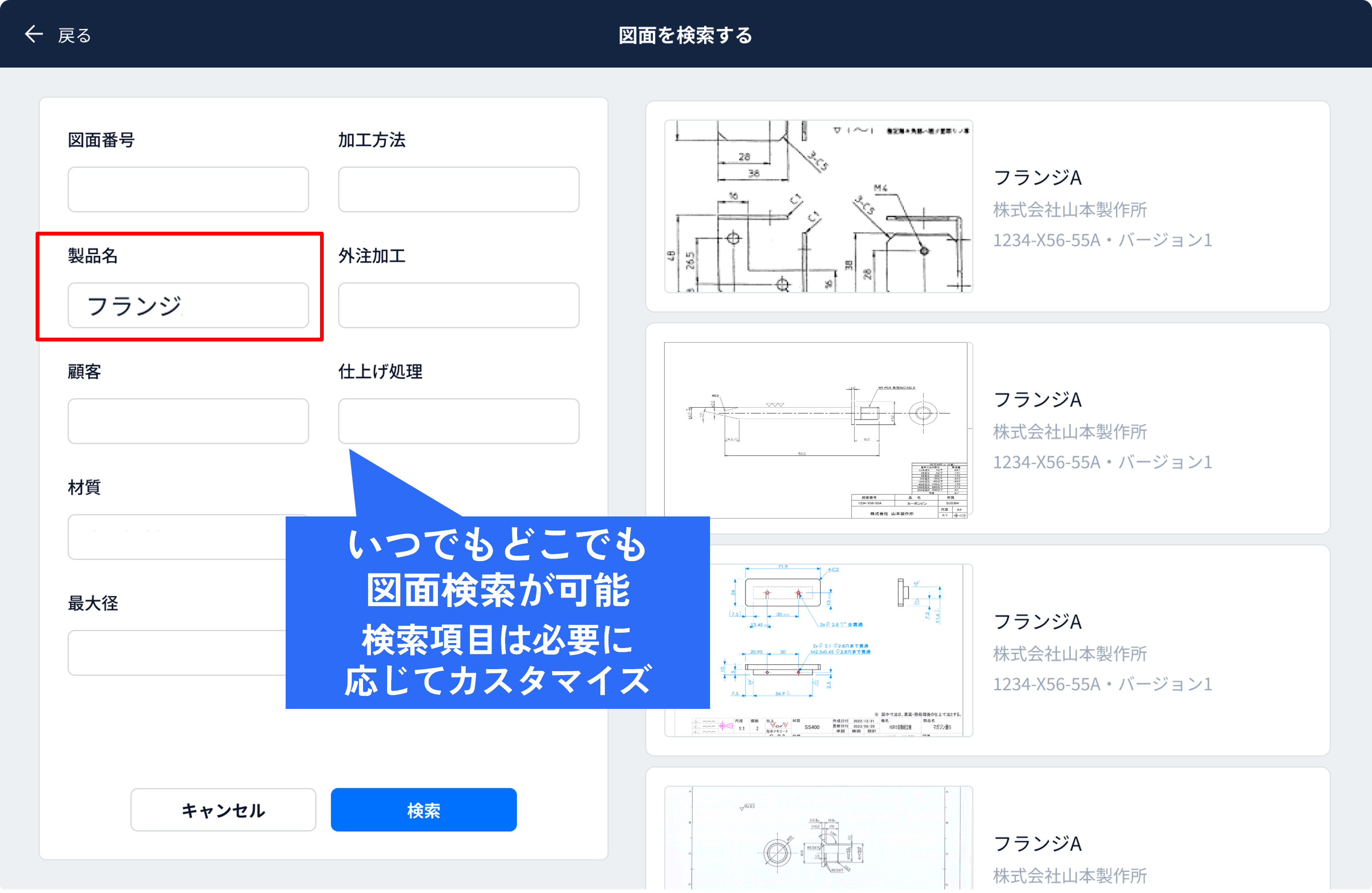1372x893 pixels.
Task: Click the third result's 1234-X56-55A version text
Action: click(x=1102, y=684)
